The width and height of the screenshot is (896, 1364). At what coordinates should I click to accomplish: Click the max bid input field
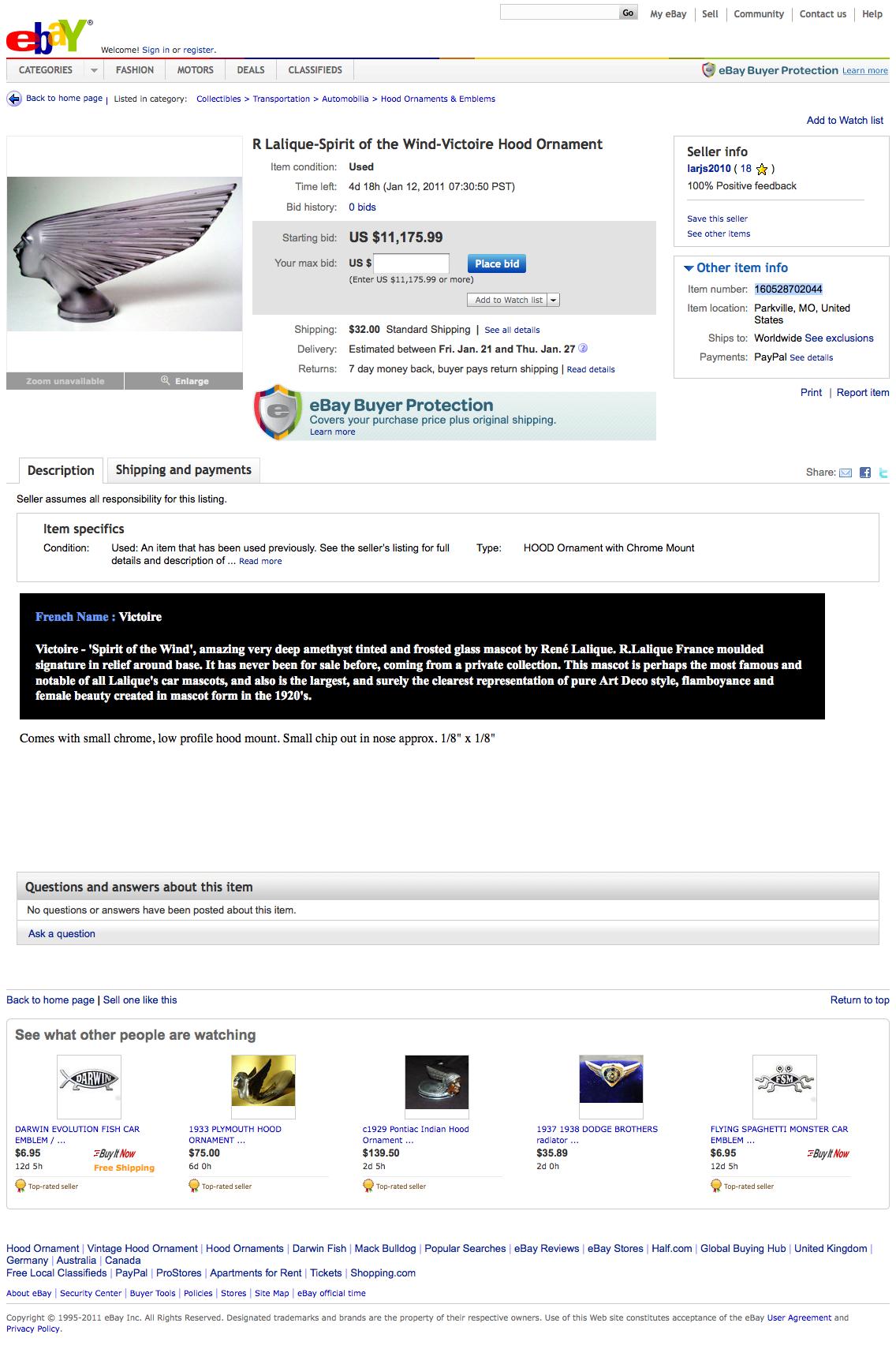pos(411,263)
